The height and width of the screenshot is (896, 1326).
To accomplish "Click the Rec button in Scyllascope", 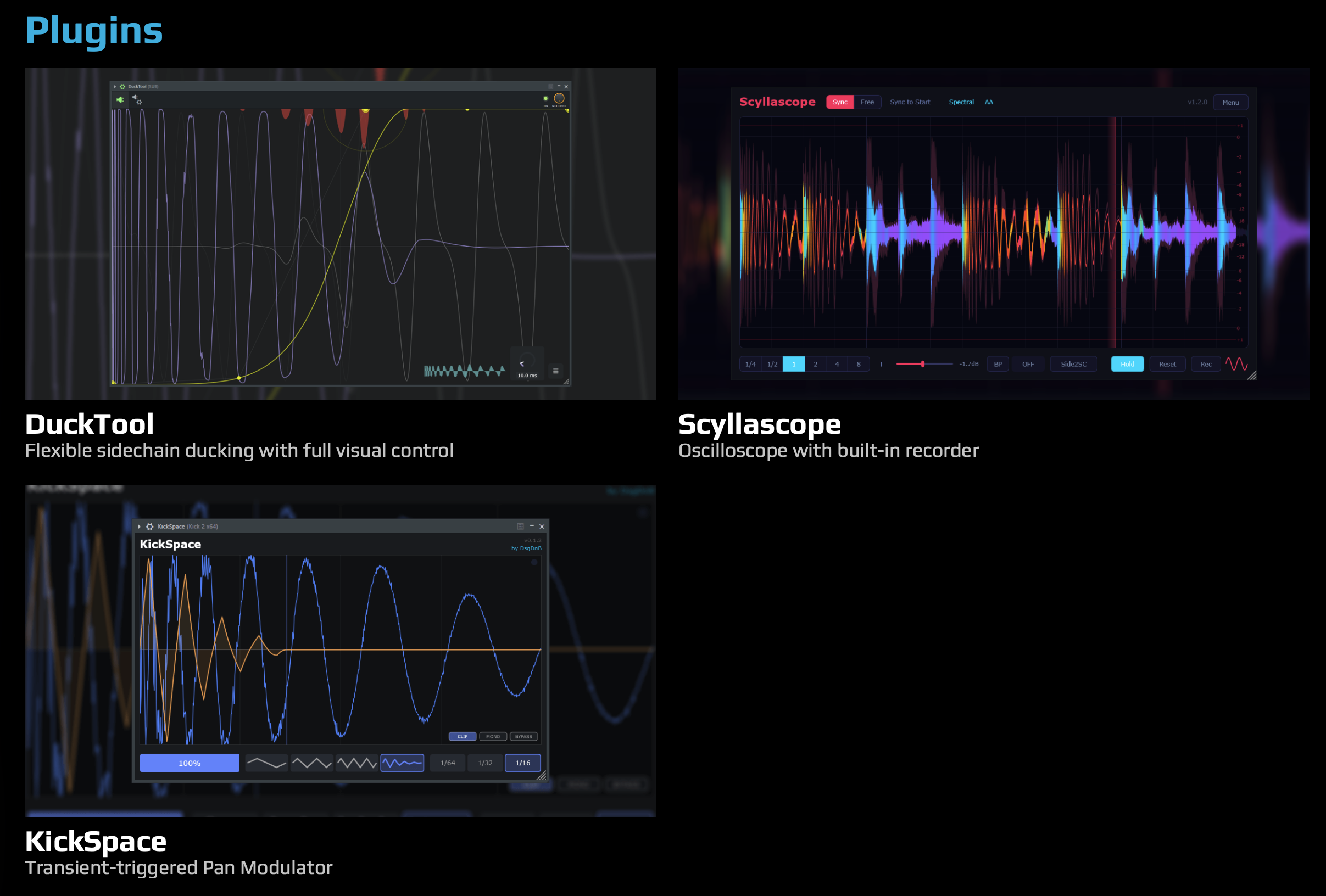I will [x=1206, y=365].
